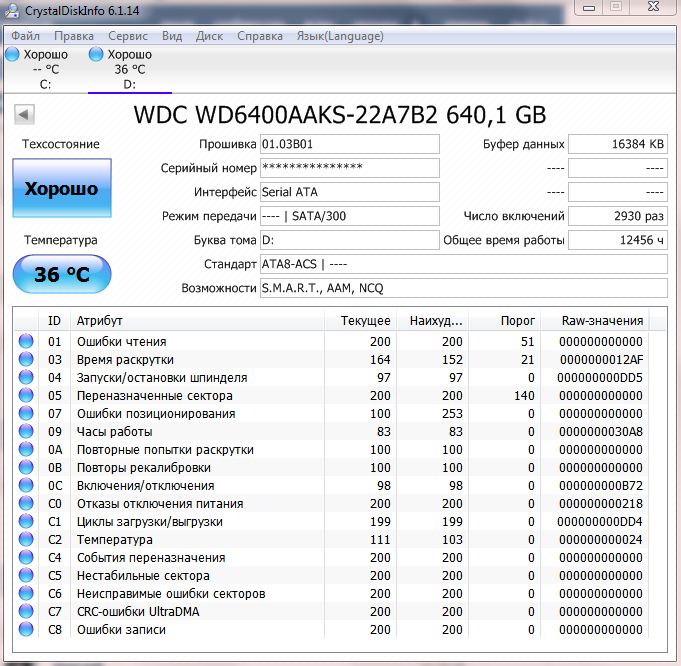Image resolution: width=681 pixels, height=666 pixels.
Task: Click the blue status icon of disk D:
Action: coord(96,54)
